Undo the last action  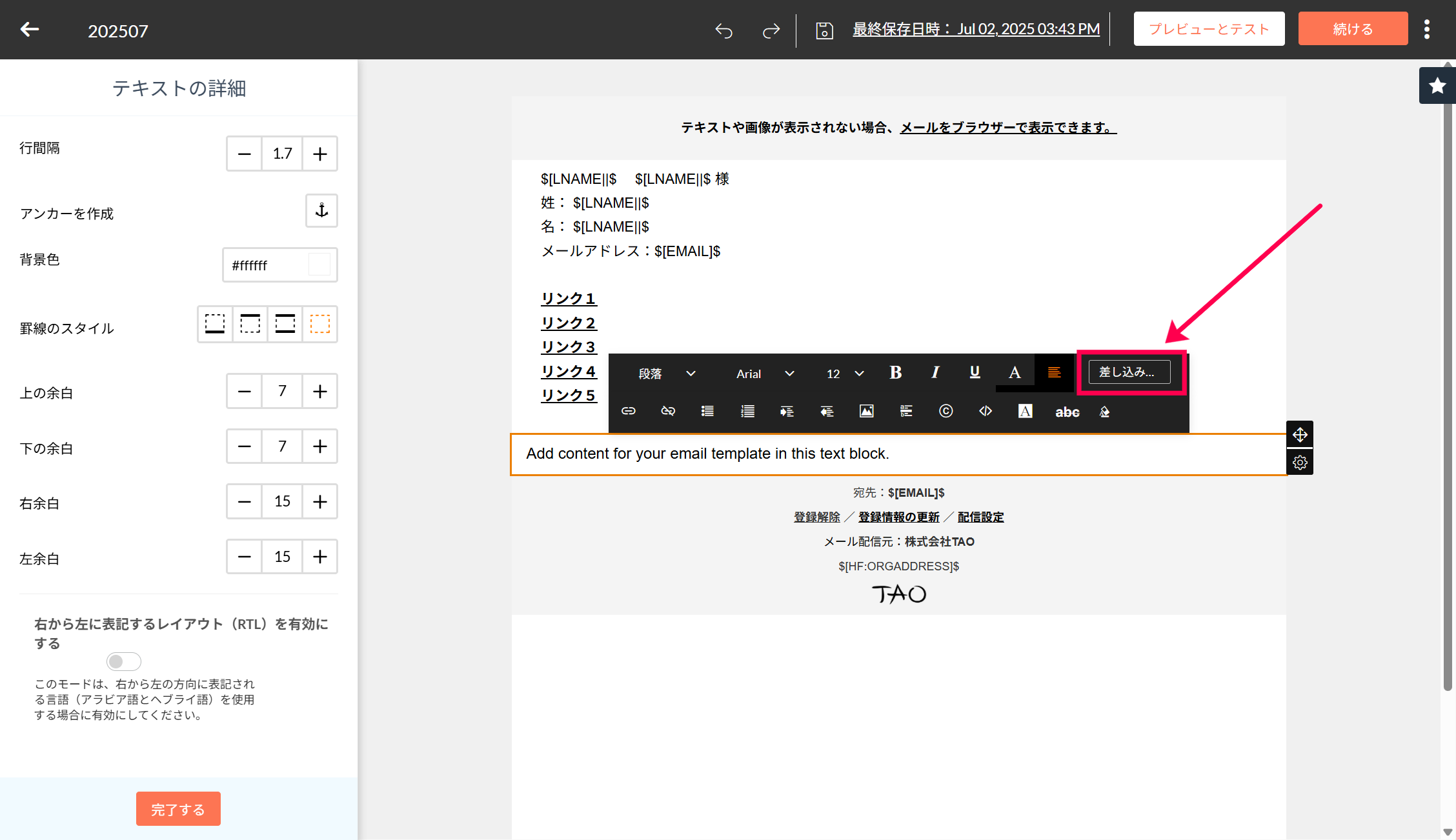(x=723, y=30)
